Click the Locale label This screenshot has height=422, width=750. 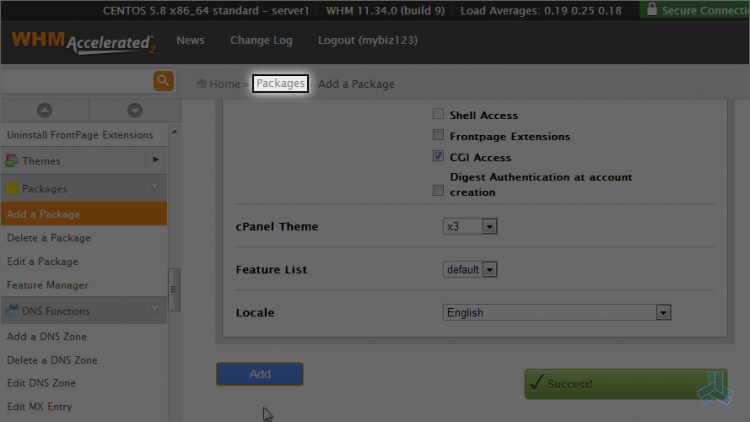[255, 312]
